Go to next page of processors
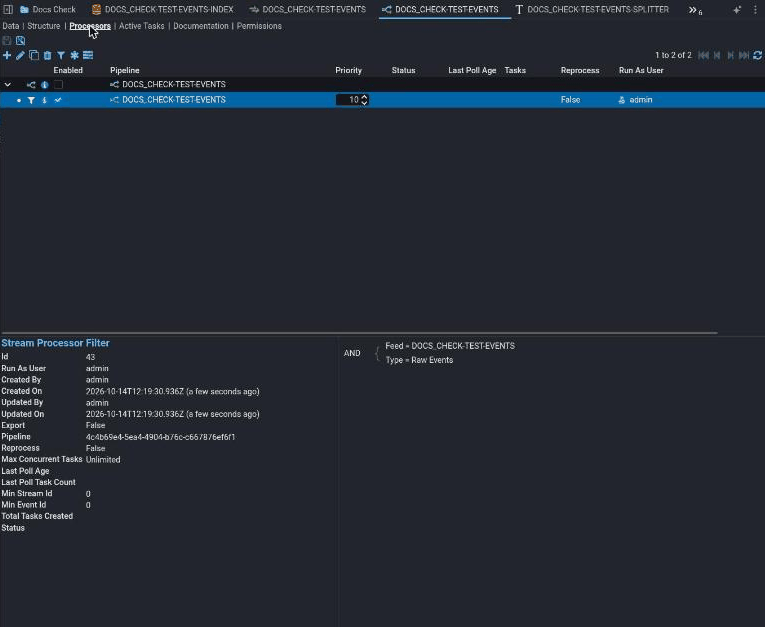765x627 pixels. click(730, 55)
